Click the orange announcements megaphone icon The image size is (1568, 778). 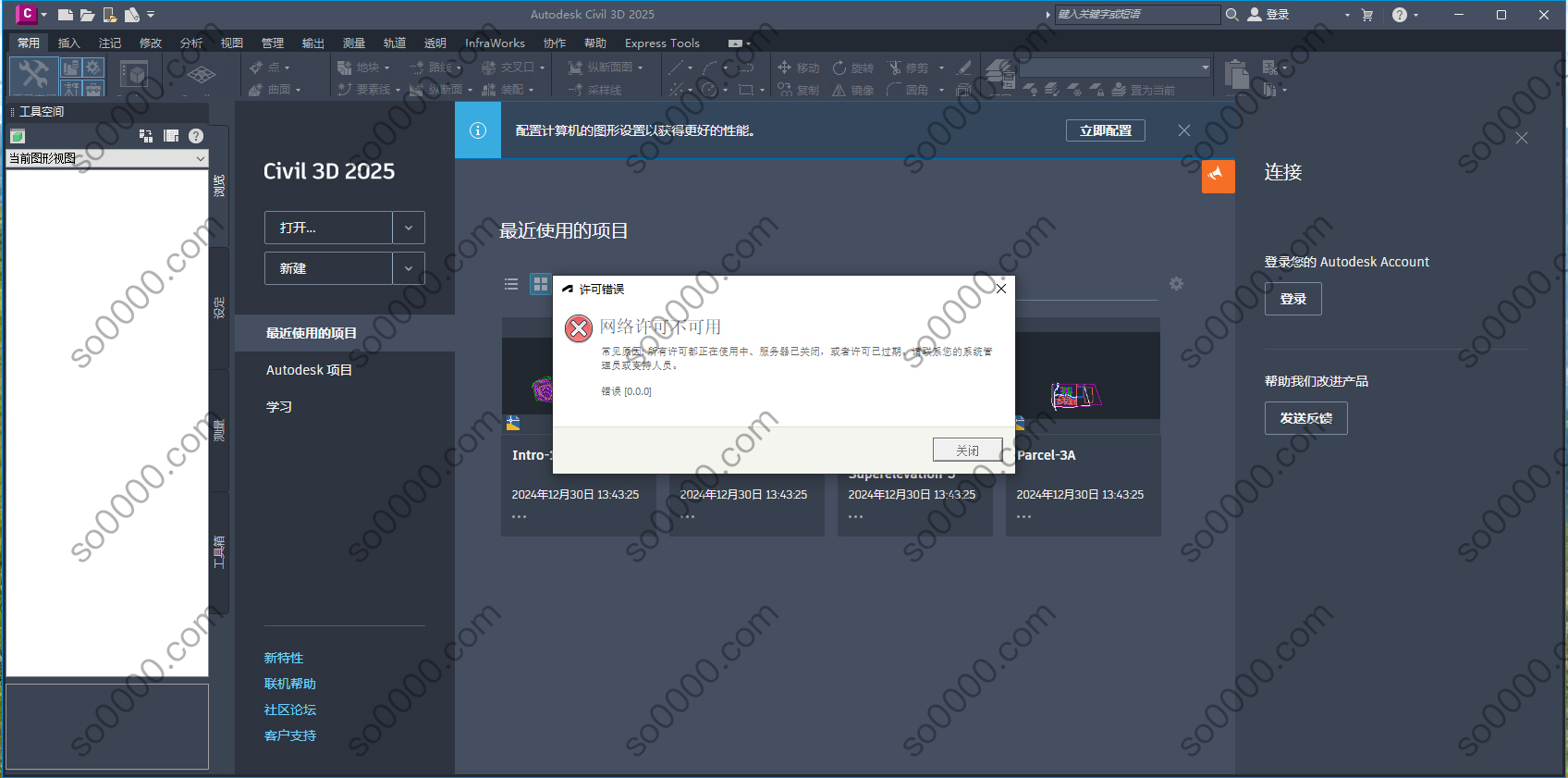[1218, 176]
